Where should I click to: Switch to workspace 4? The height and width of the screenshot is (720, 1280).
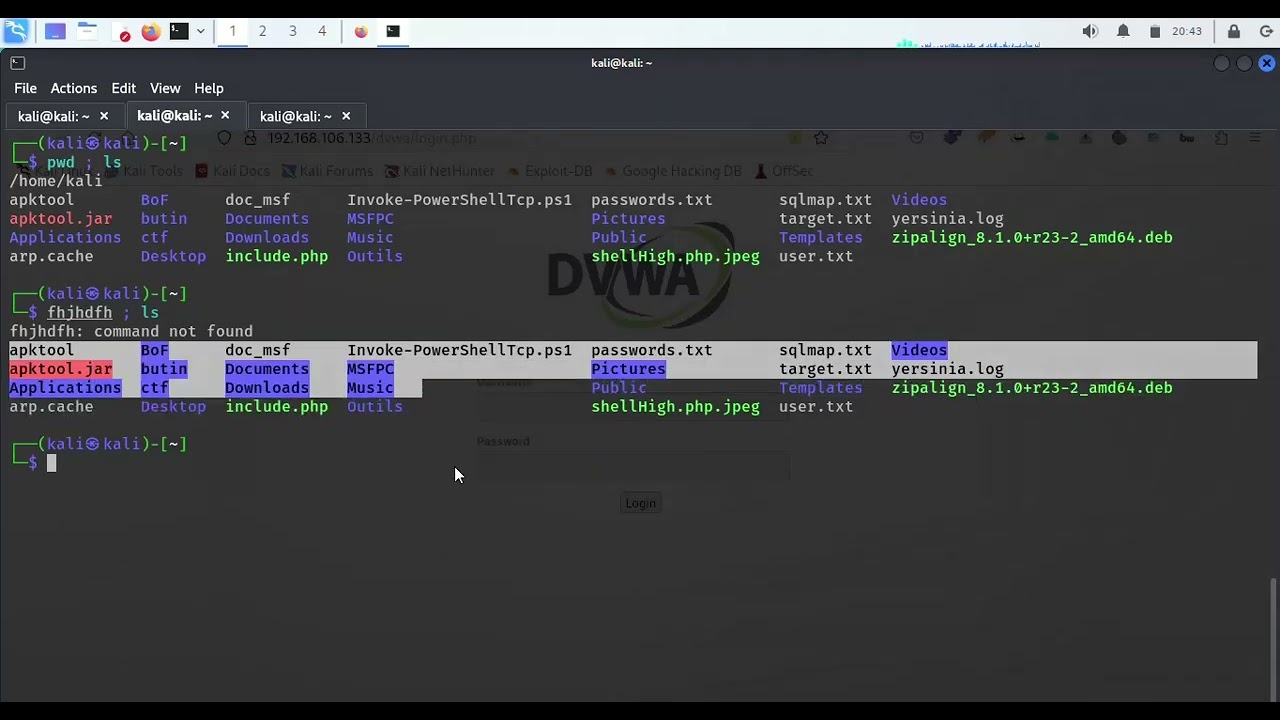coord(322,31)
